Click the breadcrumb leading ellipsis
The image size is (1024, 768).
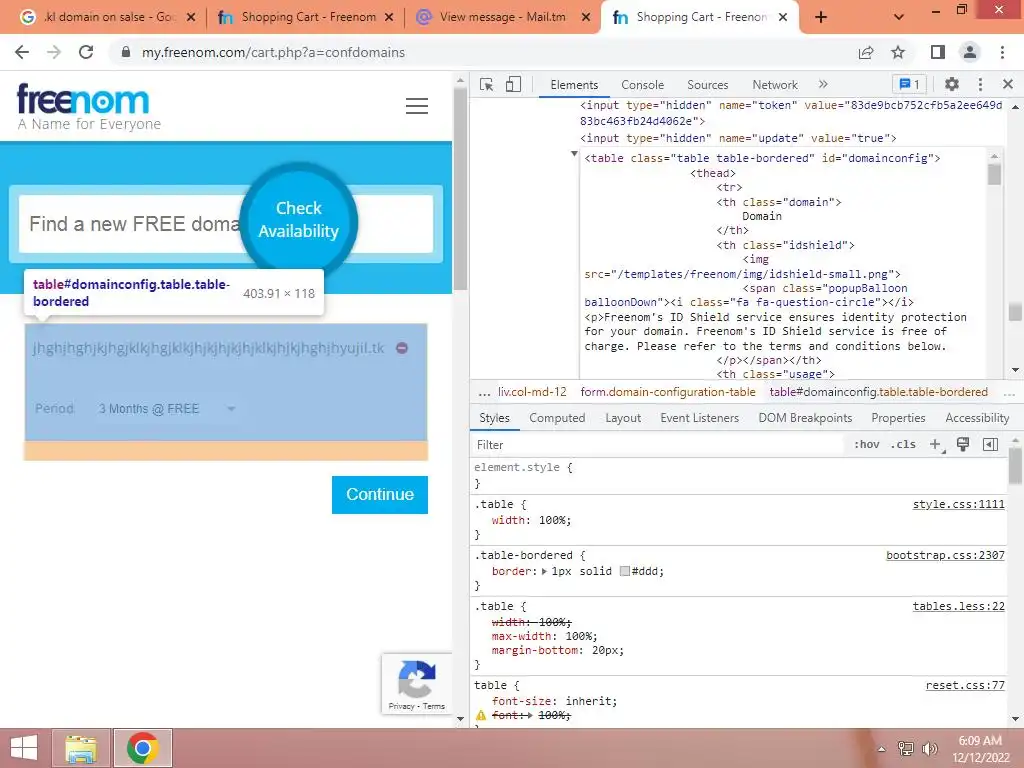tap(484, 392)
